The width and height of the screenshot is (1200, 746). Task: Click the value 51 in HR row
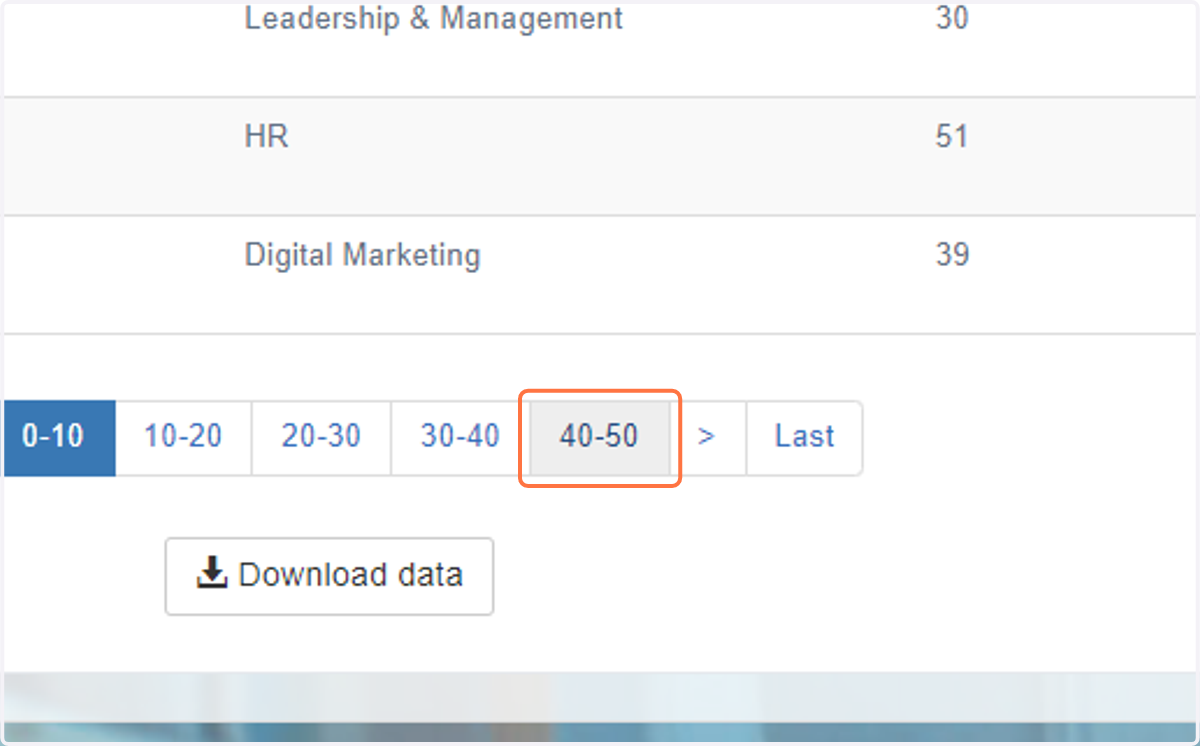[x=952, y=136]
